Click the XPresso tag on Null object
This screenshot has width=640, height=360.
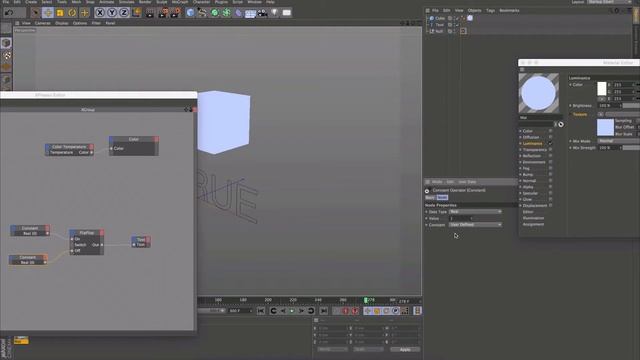(463, 31)
